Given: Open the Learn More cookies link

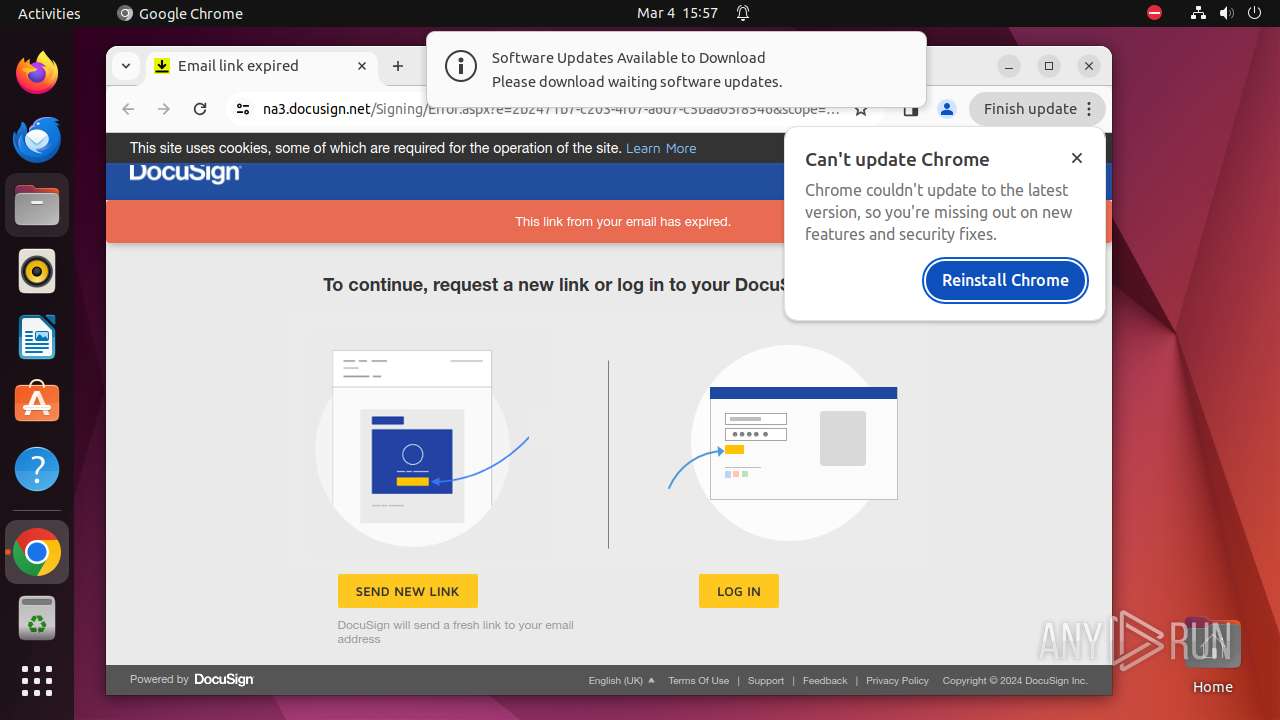Looking at the screenshot, I should coord(661,148).
